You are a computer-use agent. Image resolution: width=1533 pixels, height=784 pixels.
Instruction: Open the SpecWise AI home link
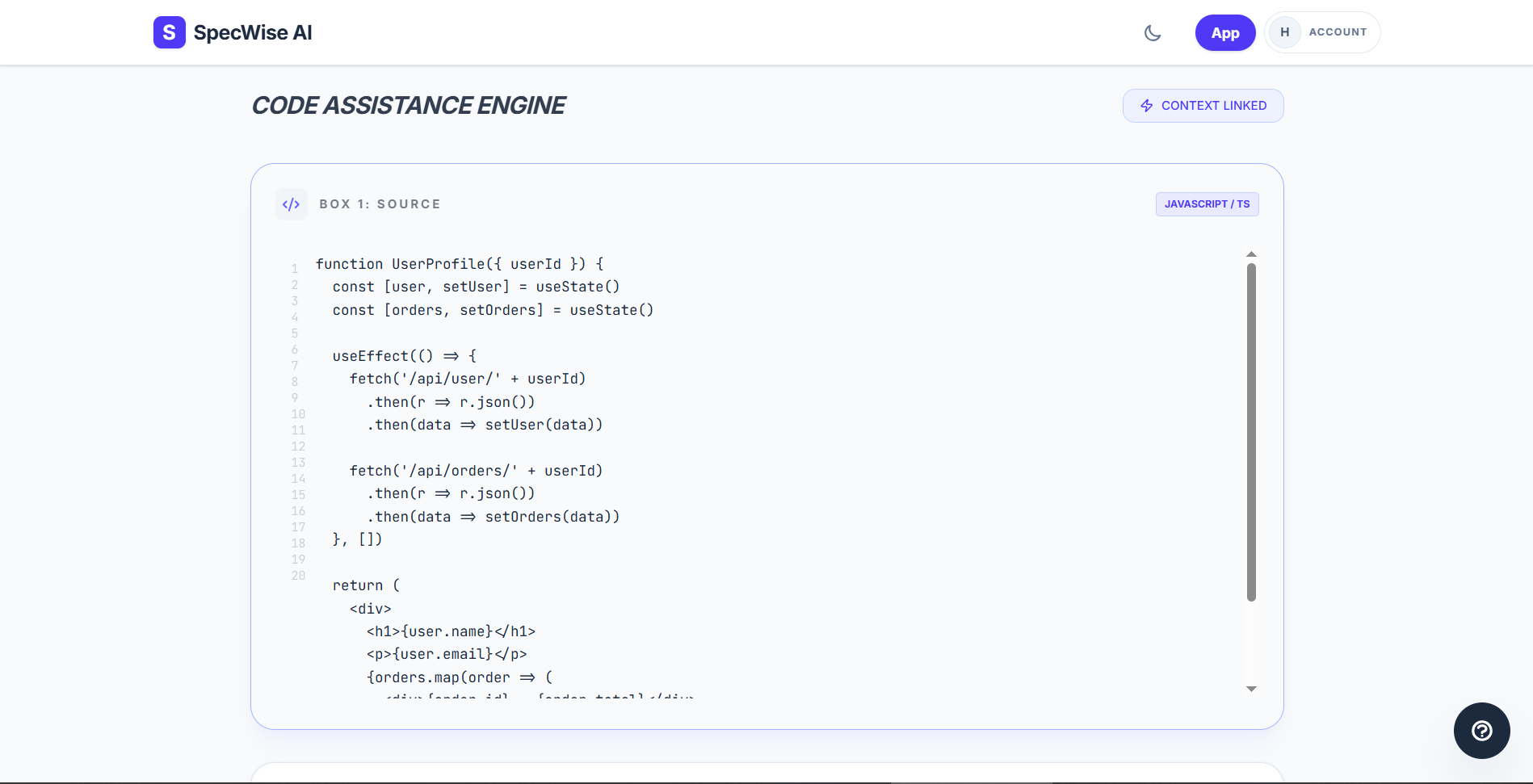tap(233, 32)
